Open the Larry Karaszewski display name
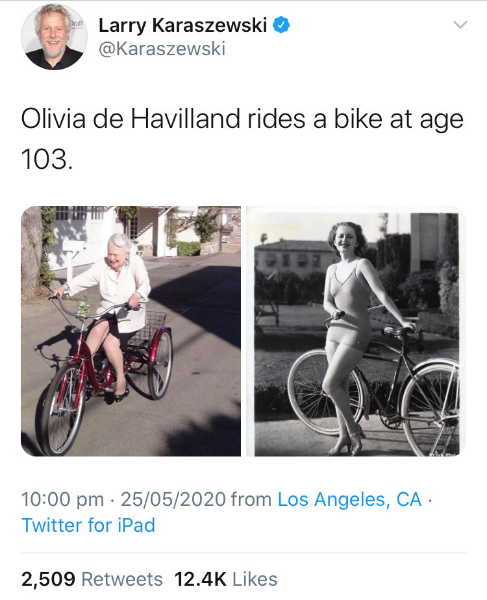Viewport: 487px width, 600px height. [182, 26]
